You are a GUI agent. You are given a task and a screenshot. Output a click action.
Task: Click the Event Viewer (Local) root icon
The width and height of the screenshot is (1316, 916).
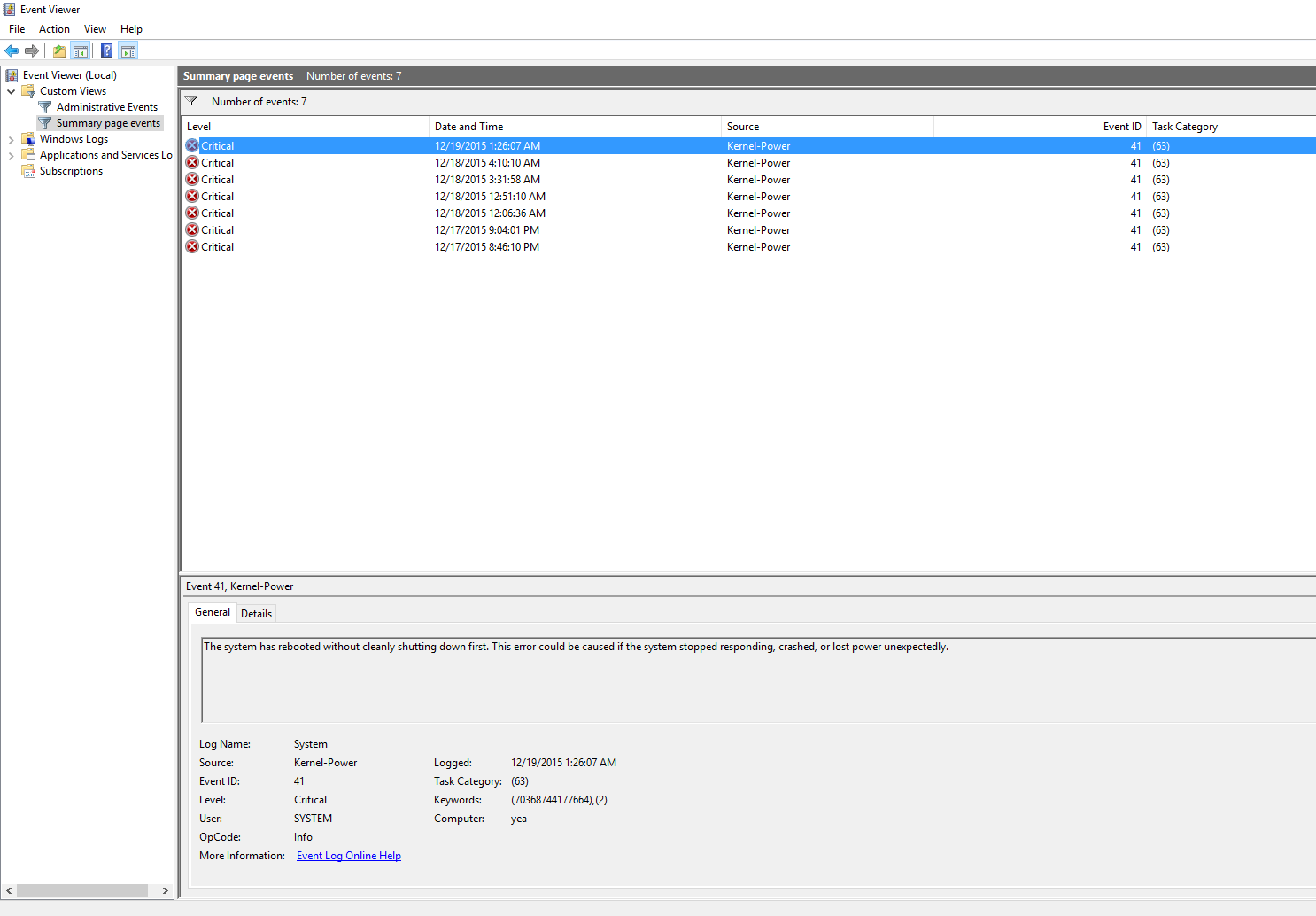pyautogui.click(x=12, y=75)
